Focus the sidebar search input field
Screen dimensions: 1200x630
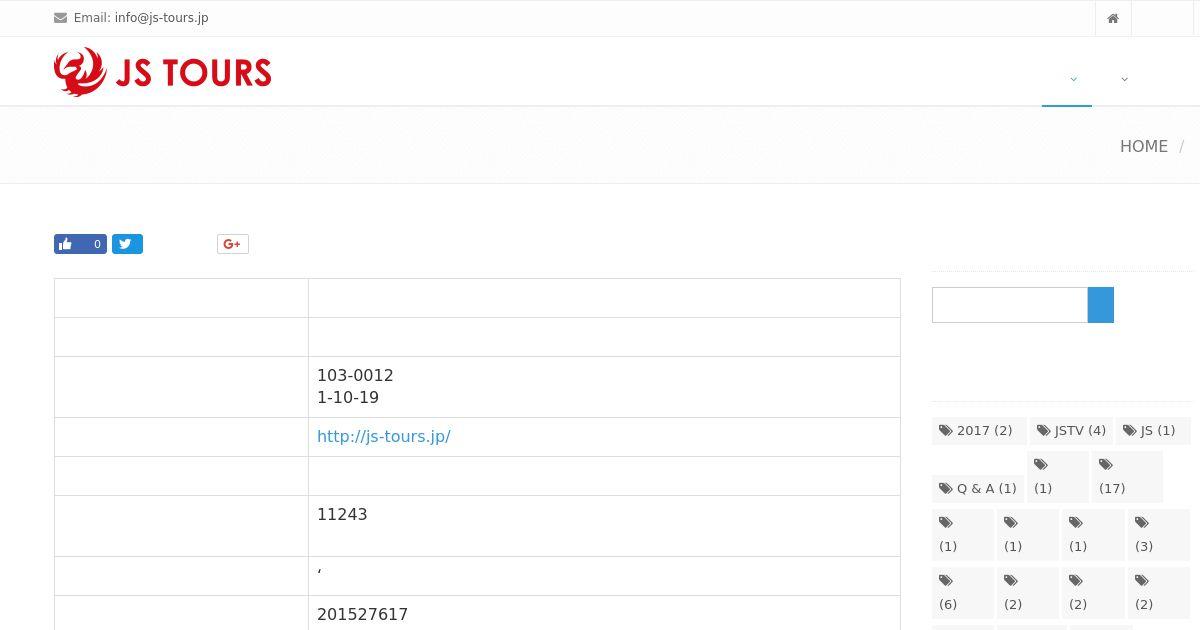pos(1010,305)
